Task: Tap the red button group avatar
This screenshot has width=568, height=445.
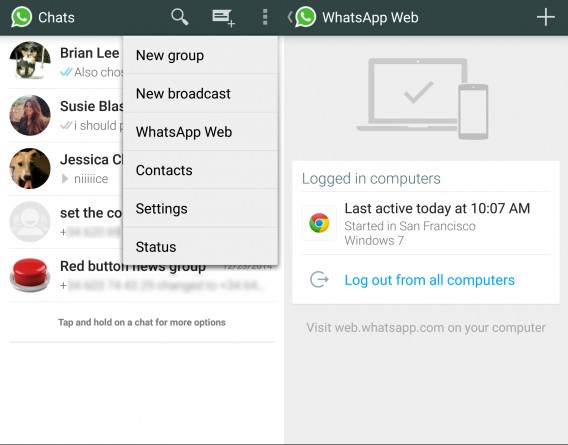Action: click(x=30, y=275)
